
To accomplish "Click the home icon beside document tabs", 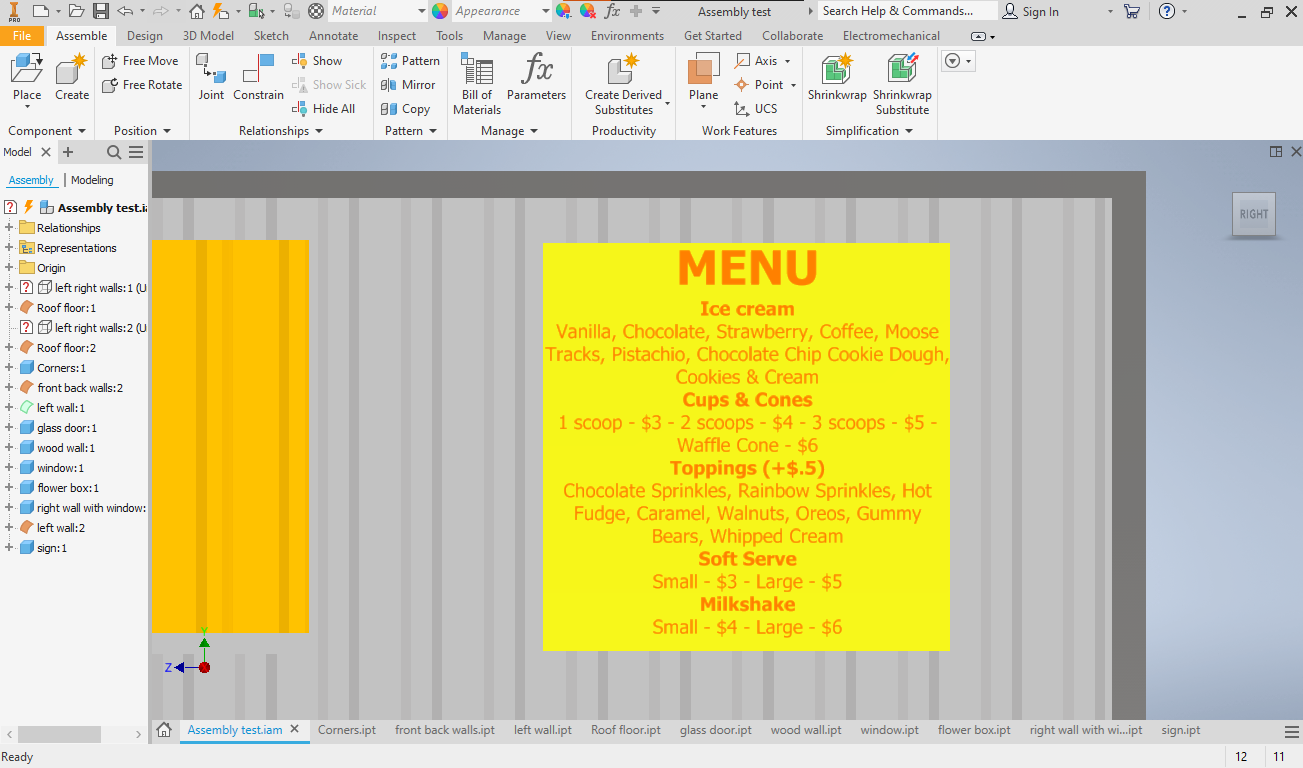I will pyautogui.click(x=164, y=730).
